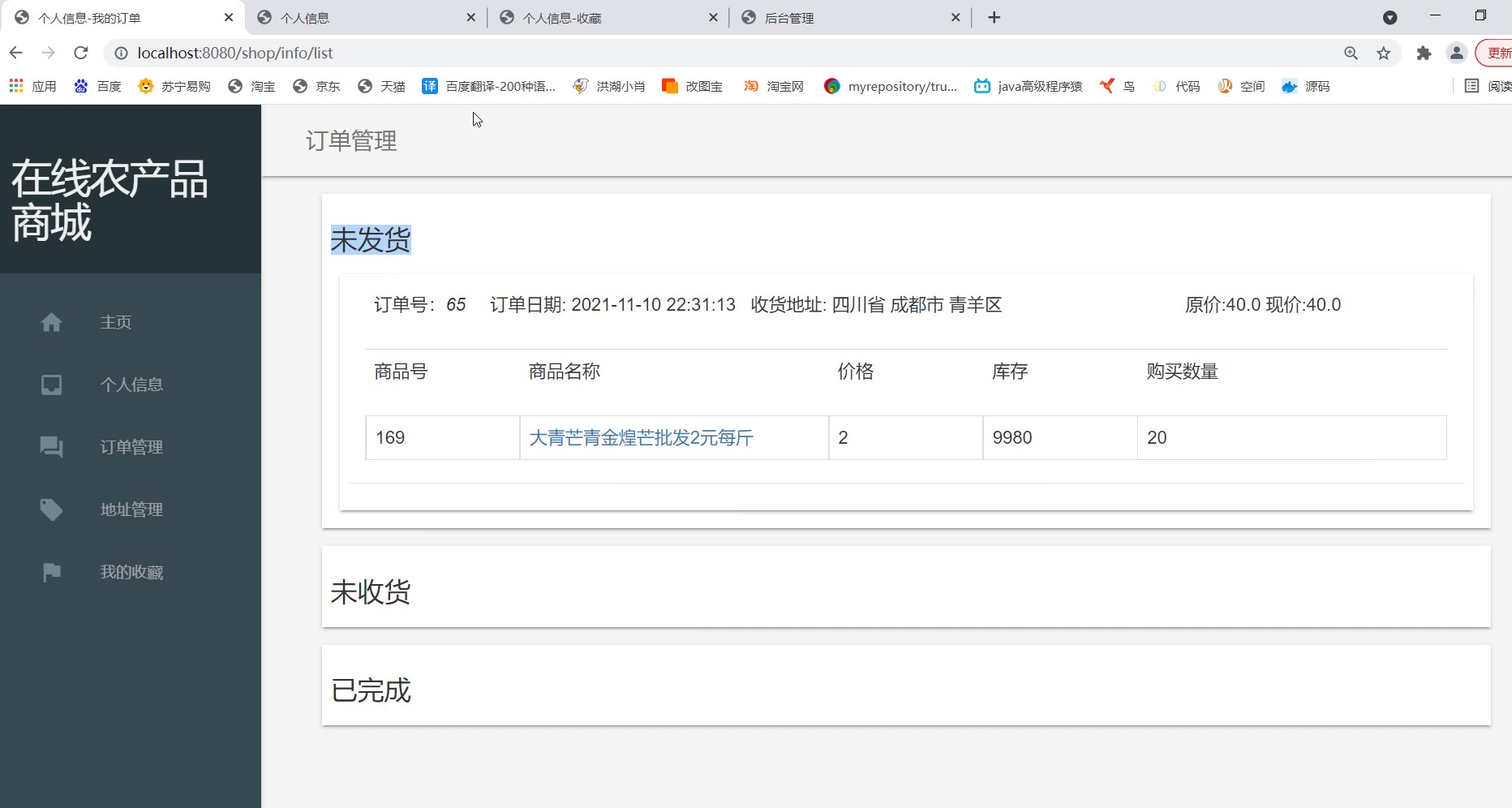This screenshot has width=1512, height=808.
Task: Click the 未收货 section heading
Action: [x=371, y=592]
